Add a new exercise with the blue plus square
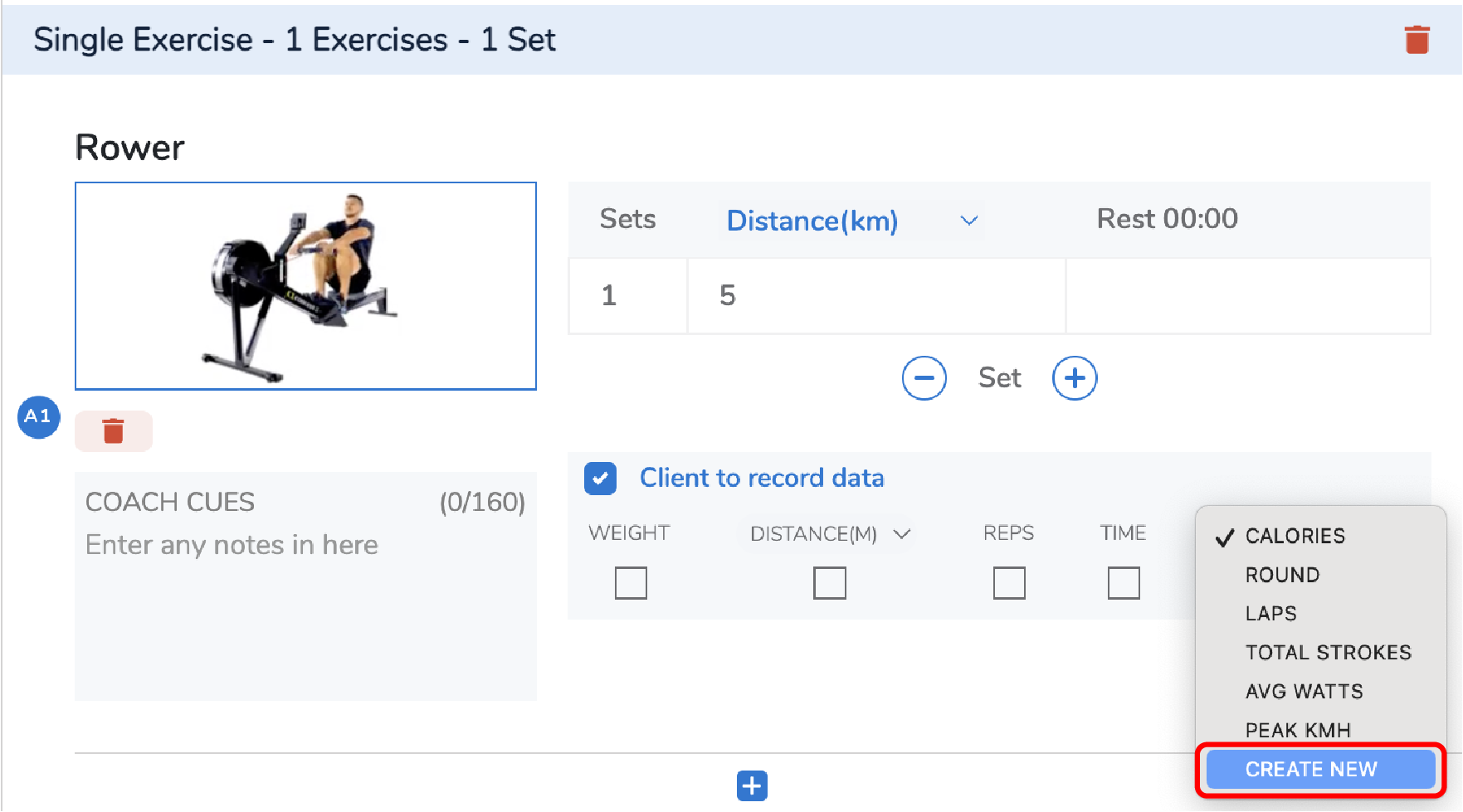Screen dimensions: 1463x812 (752, 785)
